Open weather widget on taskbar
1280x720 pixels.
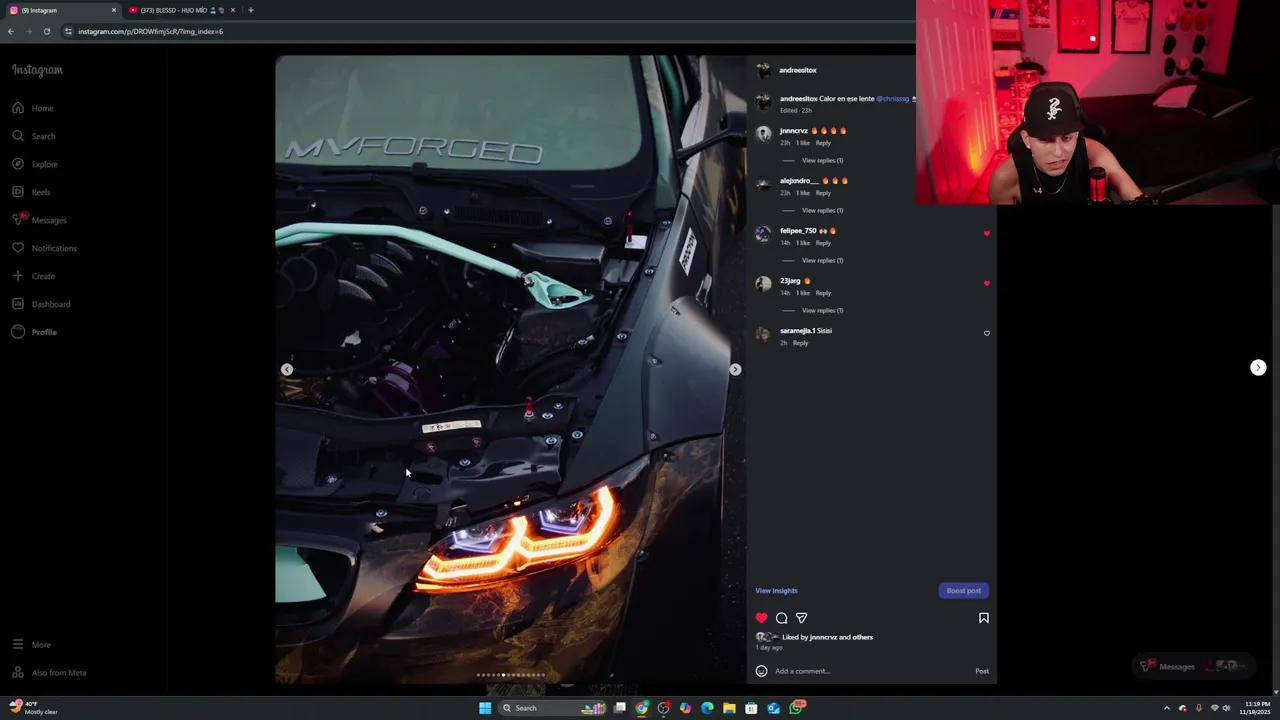coord(32,708)
